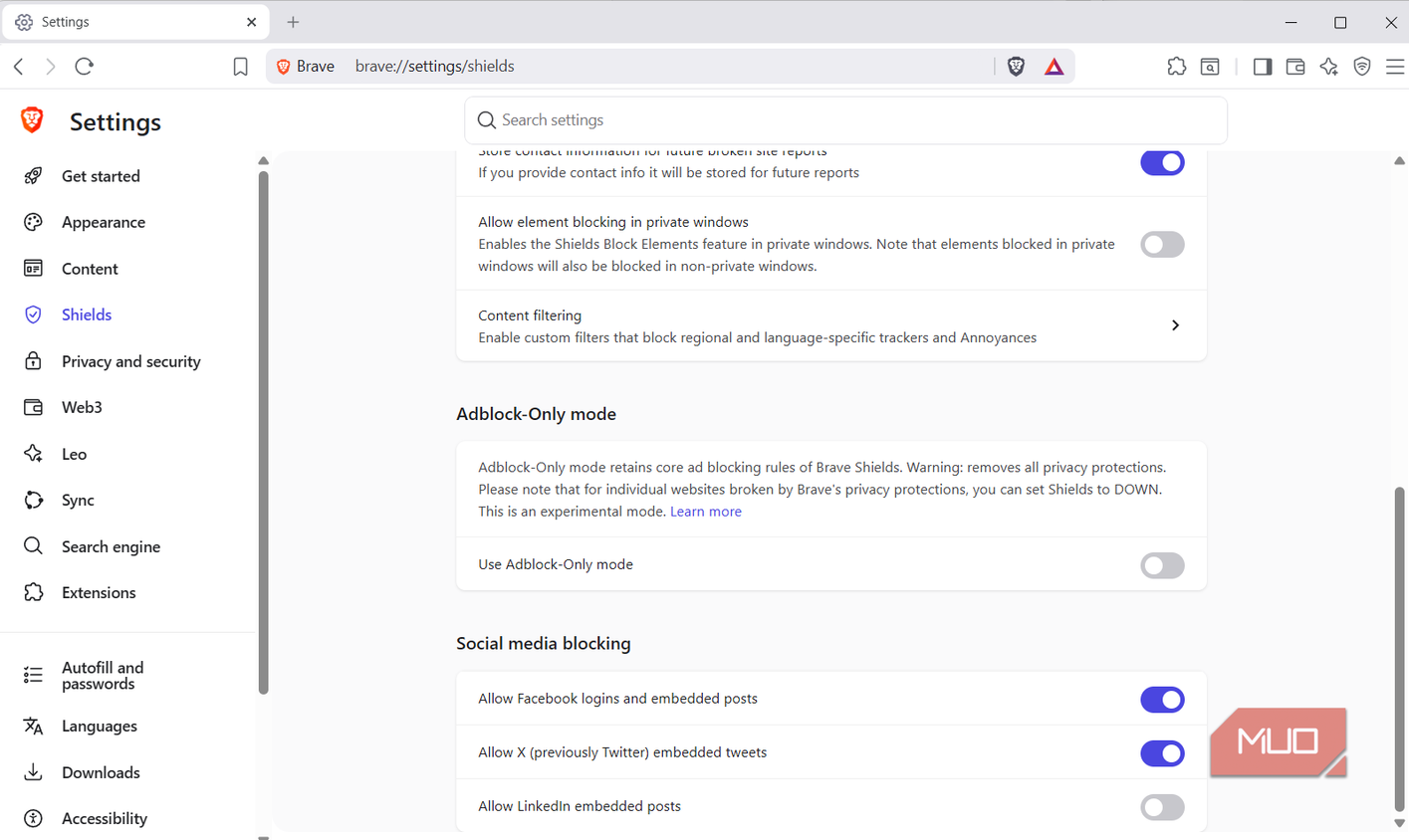Go to Appearance settings section
The width and height of the screenshot is (1409, 840).
click(103, 222)
